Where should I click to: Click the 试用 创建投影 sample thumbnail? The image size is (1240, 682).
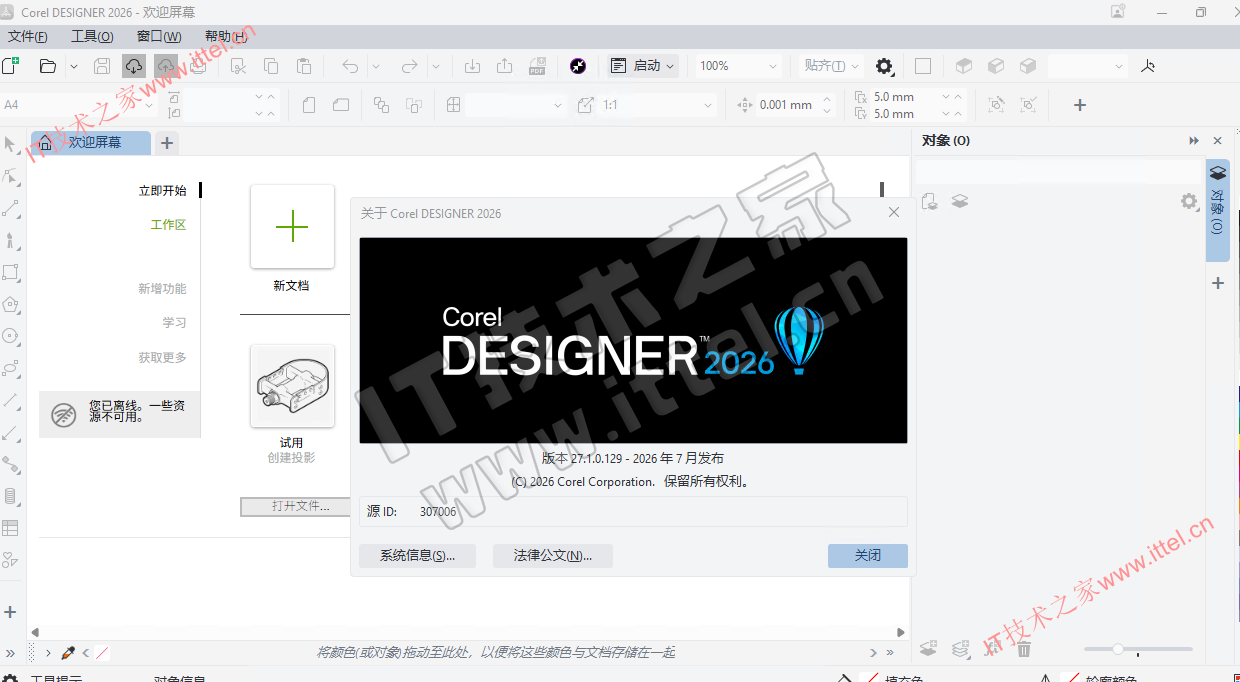click(292, 386)
